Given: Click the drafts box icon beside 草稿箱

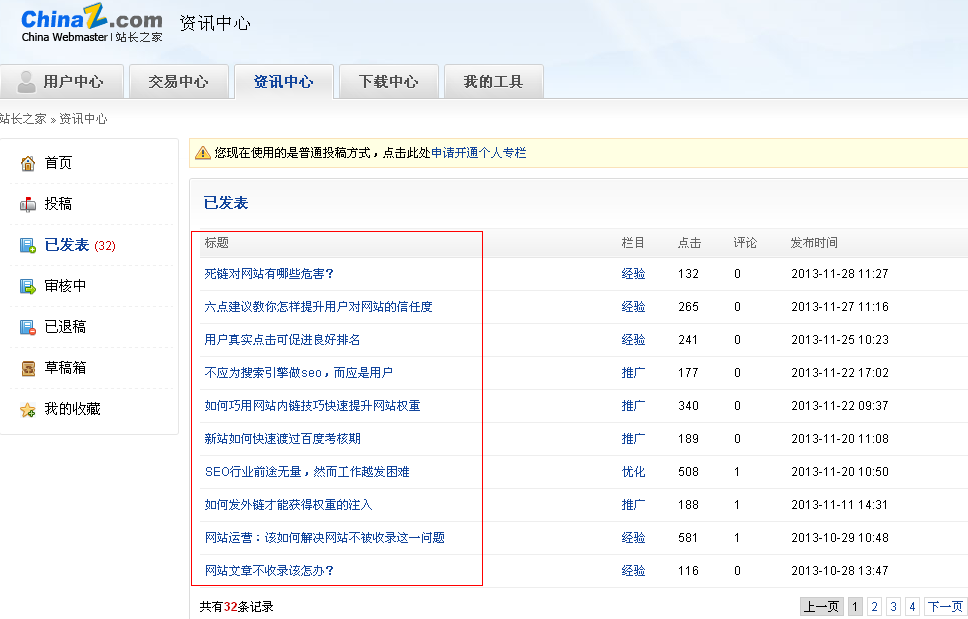Looking at the screenshot, I should click(x=28, y=368).
